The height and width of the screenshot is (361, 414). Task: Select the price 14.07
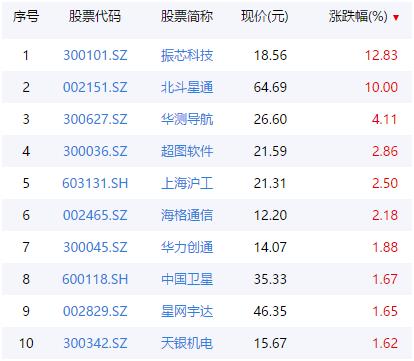[x=270, y=247]
